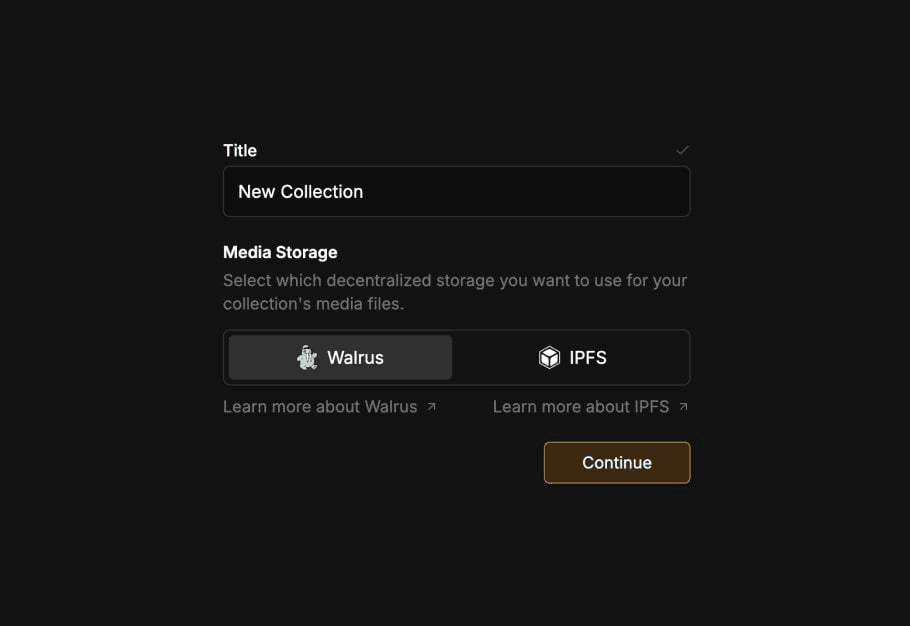The height and width of the screenshot is (626, 910).
Task: Click the arrow icon after Walrus link
Action: (431, 407)
